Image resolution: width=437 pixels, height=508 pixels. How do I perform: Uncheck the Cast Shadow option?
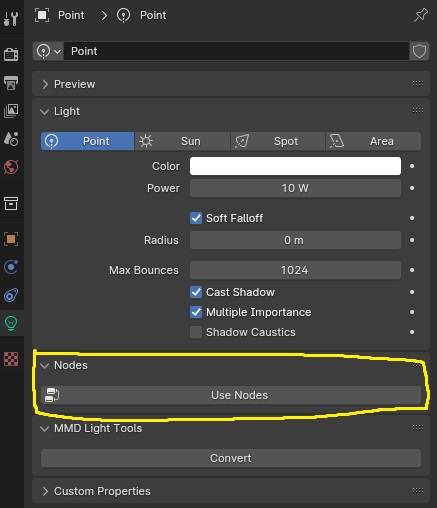pyautogui.click(x=196, y=292)
